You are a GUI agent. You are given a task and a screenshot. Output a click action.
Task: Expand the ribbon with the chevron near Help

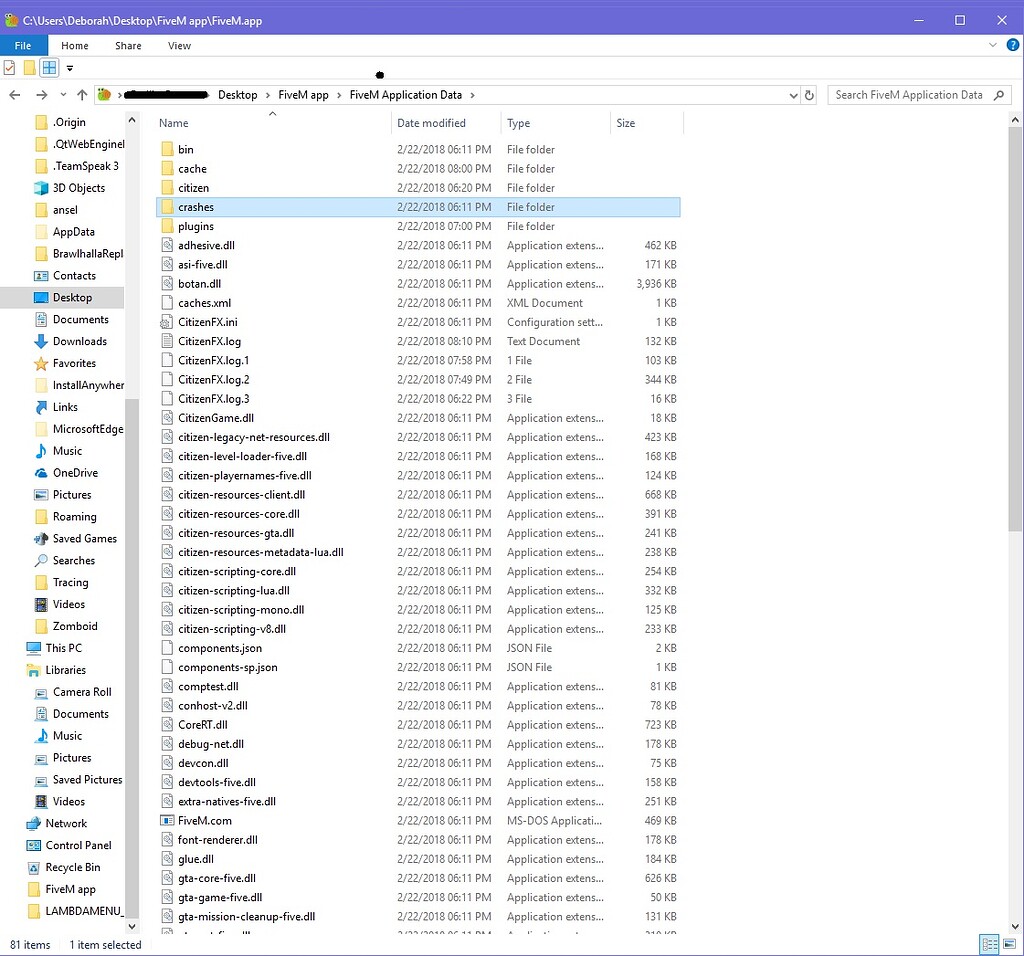tap(994, 45)
